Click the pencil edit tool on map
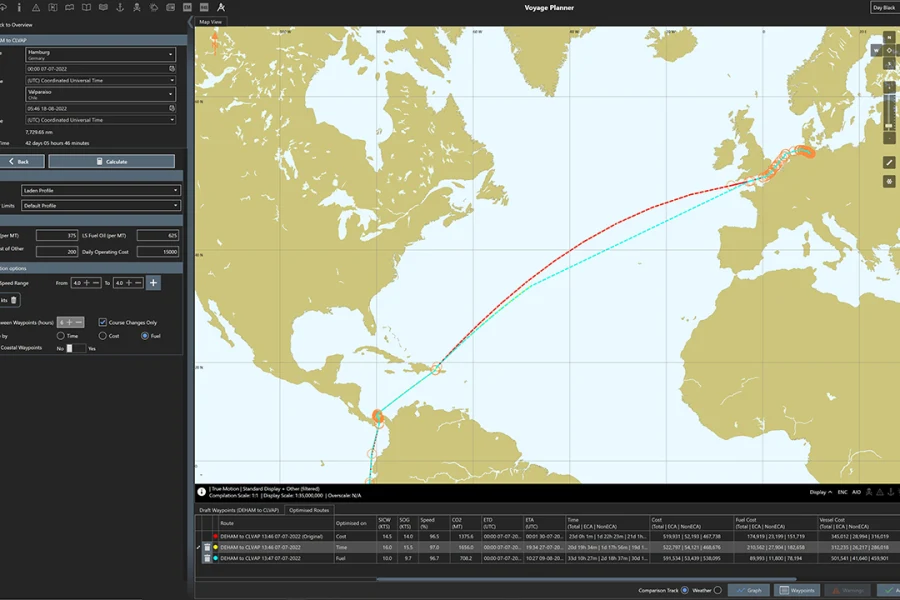900x600 pixels. point(889,162)
